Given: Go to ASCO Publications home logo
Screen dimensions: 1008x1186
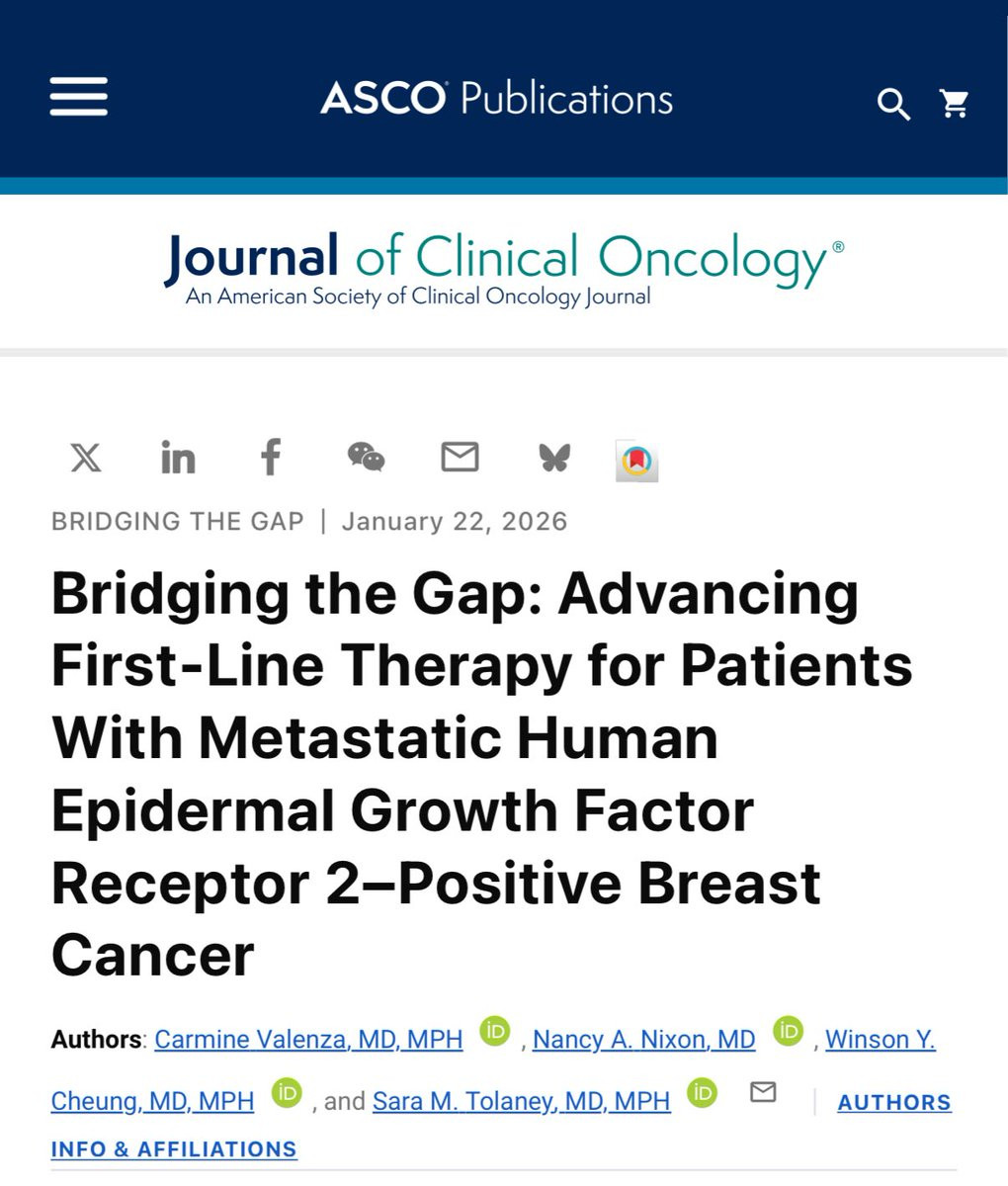Looking at the screenshot, I should [497, 99].
